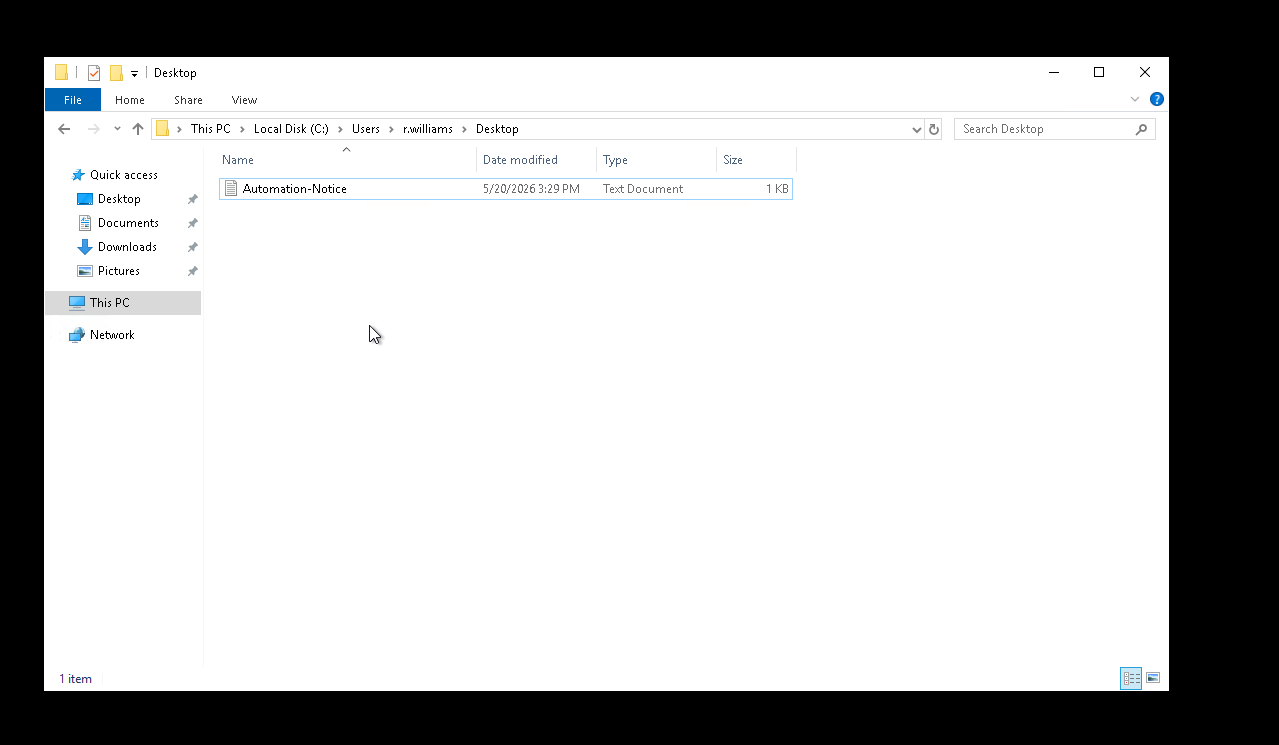Screen dimensions: 1279x745
Task: Click the Network icon in sidebar
Action: (77, 335)
